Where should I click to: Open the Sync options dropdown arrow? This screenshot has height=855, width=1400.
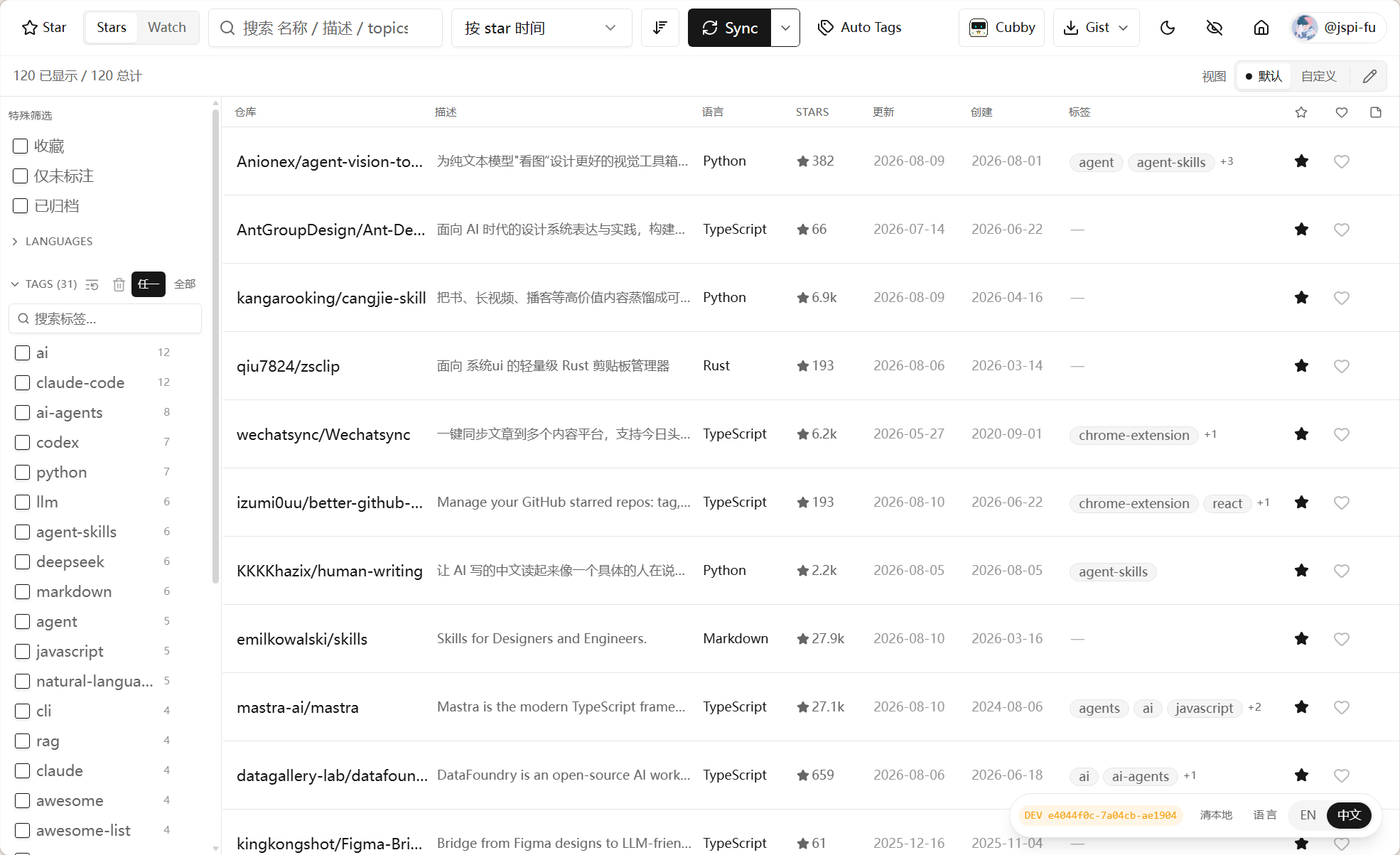tap(785, 28)
